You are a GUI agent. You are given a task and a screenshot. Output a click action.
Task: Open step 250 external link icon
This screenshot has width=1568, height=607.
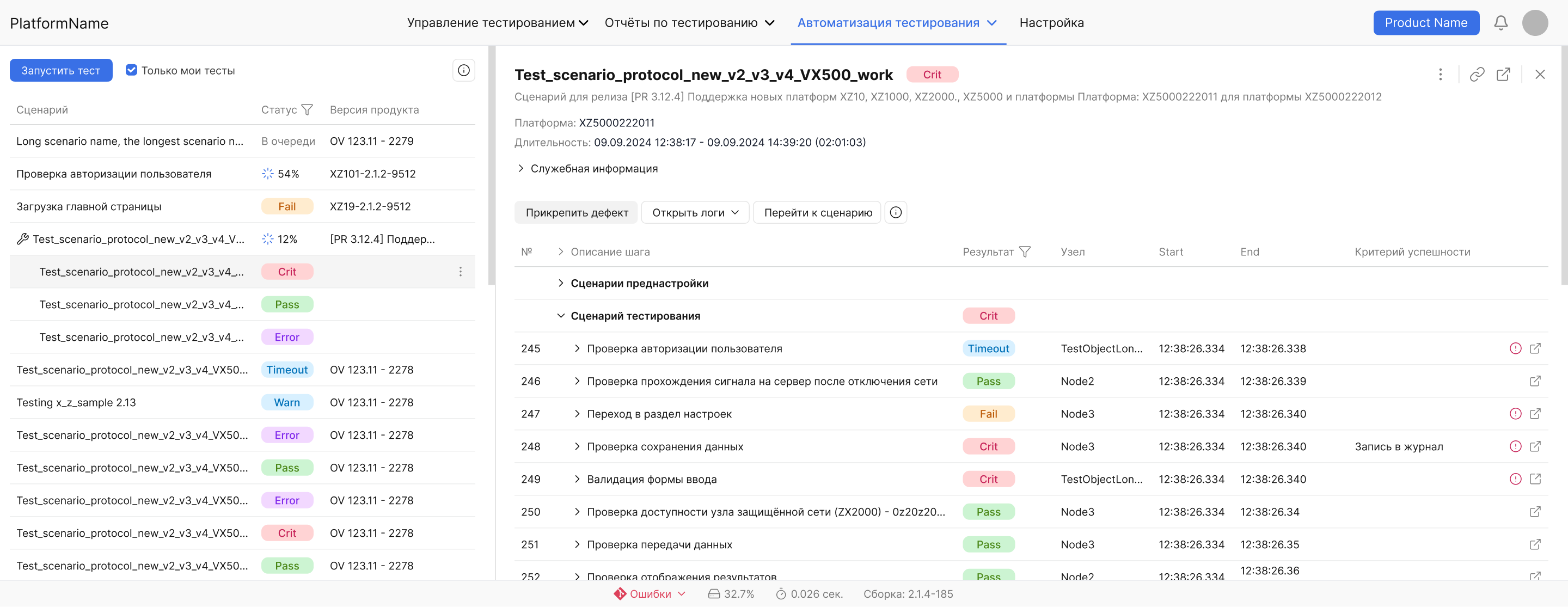[x=1535, y=513]
